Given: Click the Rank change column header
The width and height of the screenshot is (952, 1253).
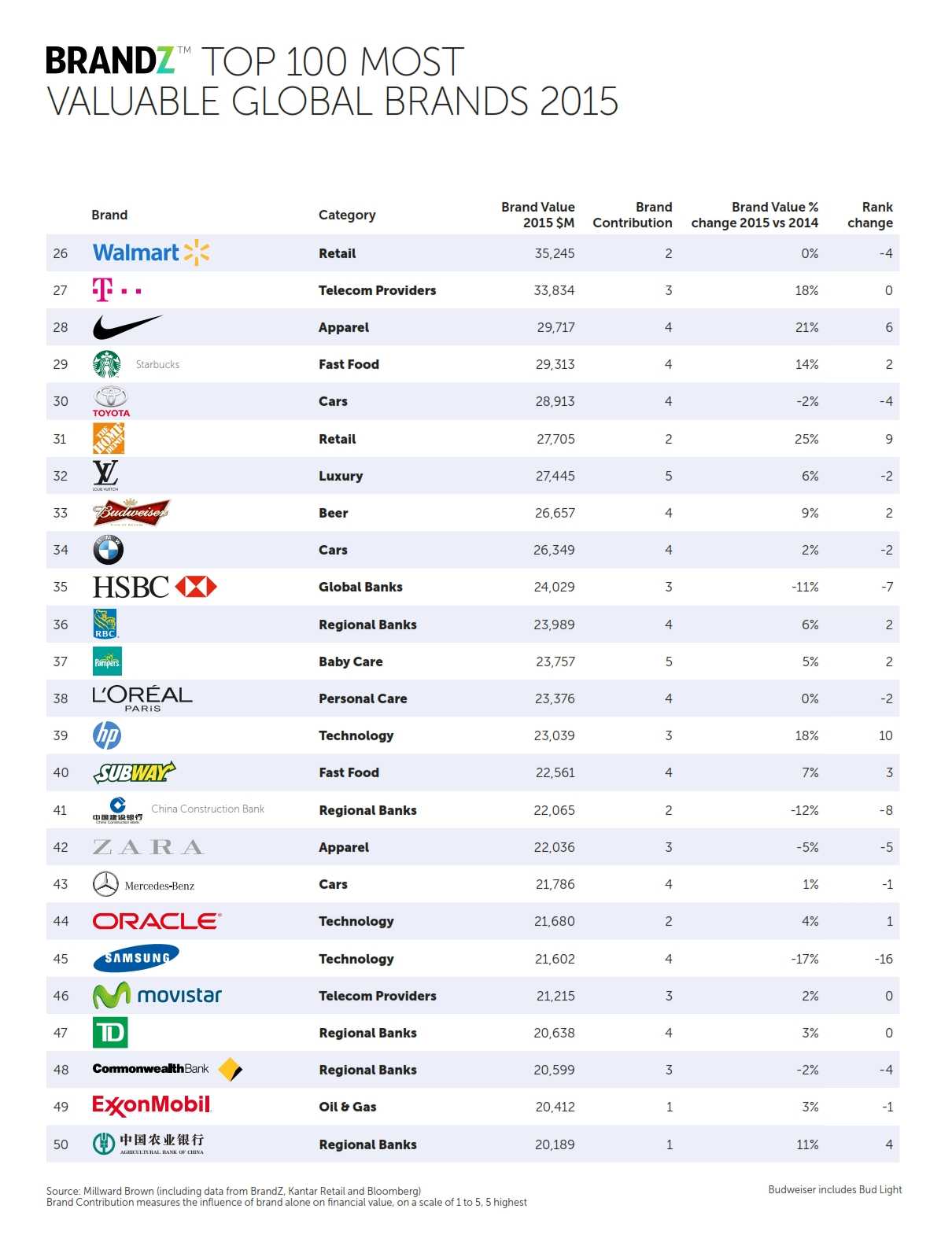Looking at the screenshot, I should [870, 215].
